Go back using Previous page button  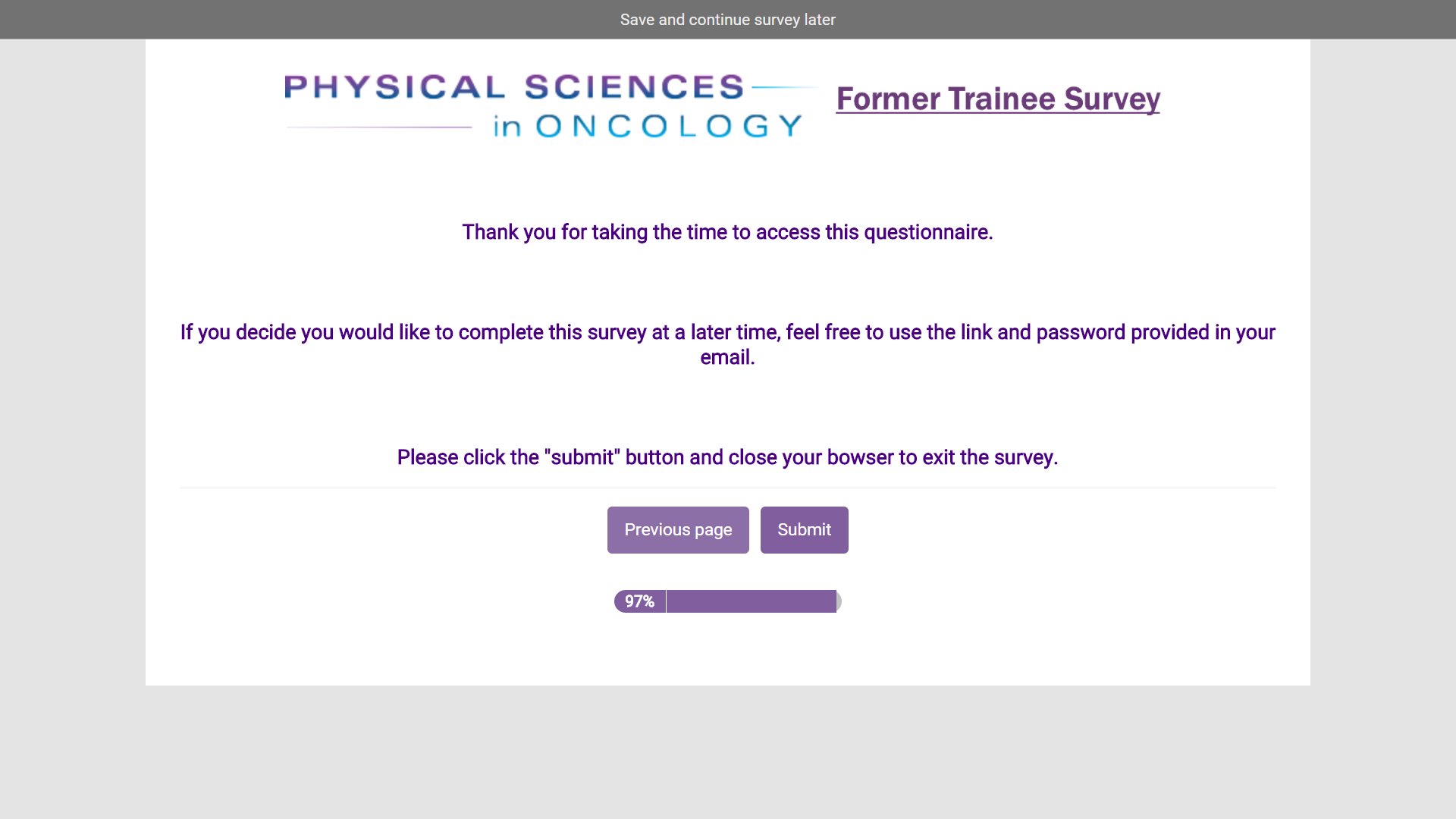click(x=677, y=530)
